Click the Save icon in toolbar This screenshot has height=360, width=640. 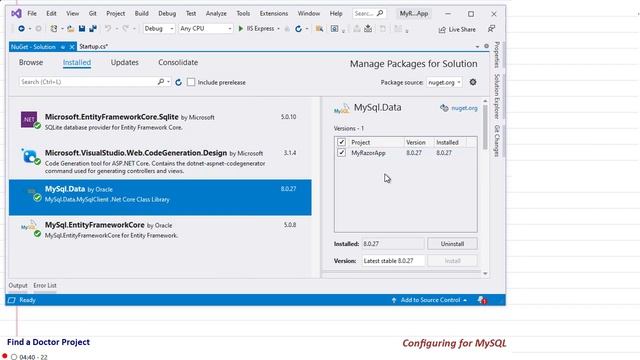pyautogui.click(x=82, y=29)
